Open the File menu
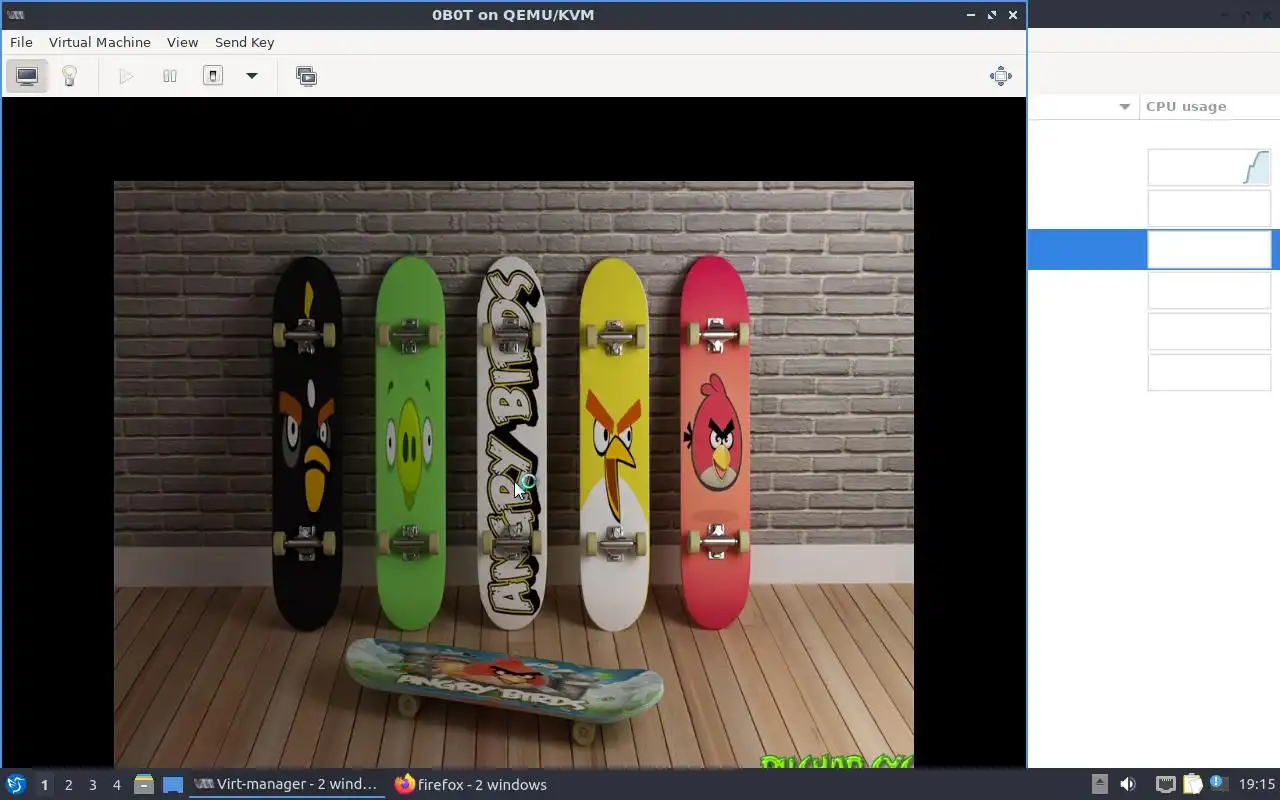Image resolution: width=1280 pixels, height=800 pixels. tap(21, 42)
